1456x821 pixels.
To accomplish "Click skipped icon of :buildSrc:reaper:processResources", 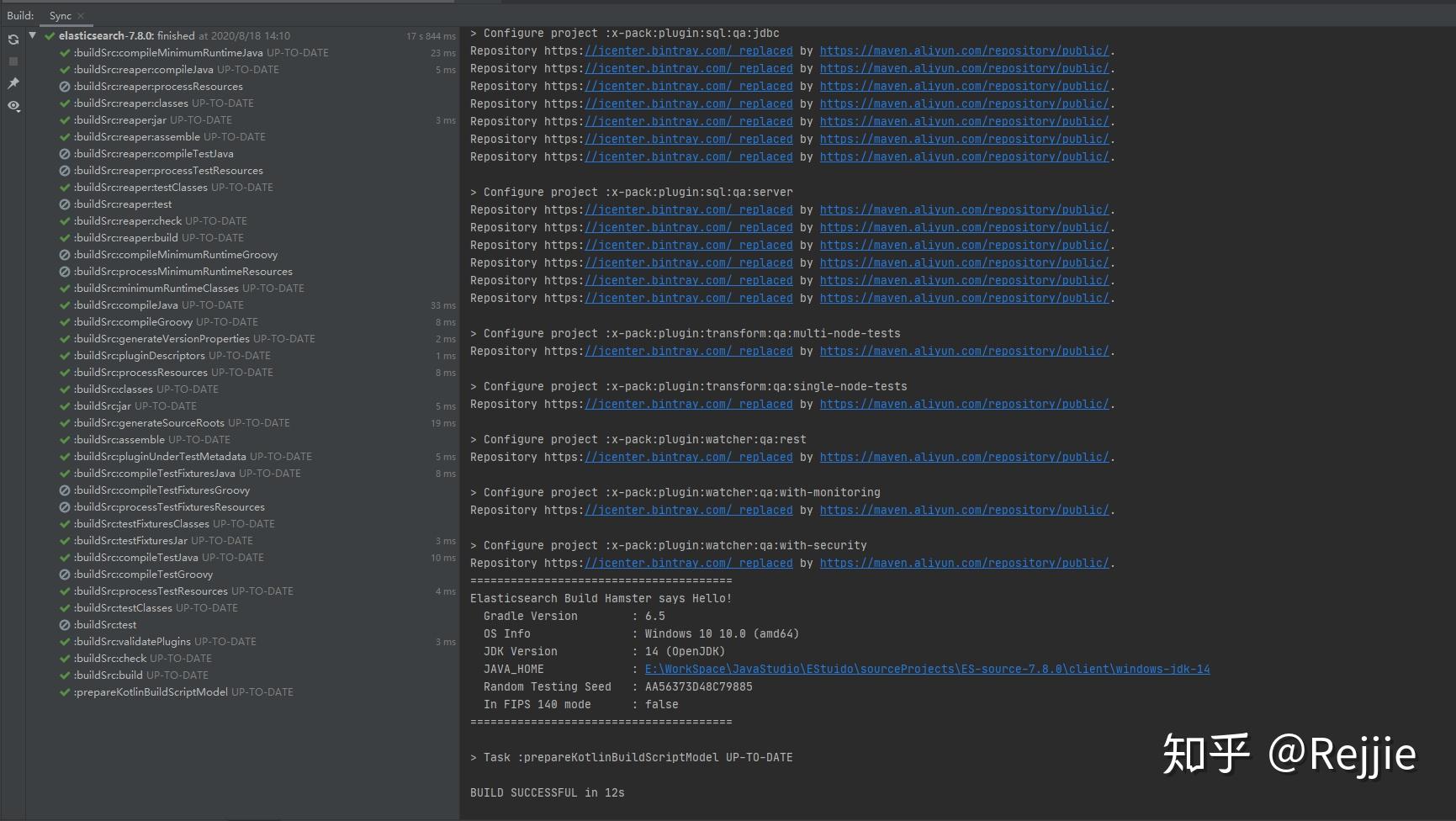I will coord(65,87).
